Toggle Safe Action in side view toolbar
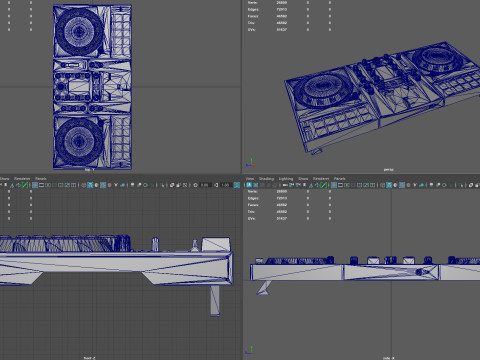The height and width of the screenshot is (360, 480). [366, 185]
